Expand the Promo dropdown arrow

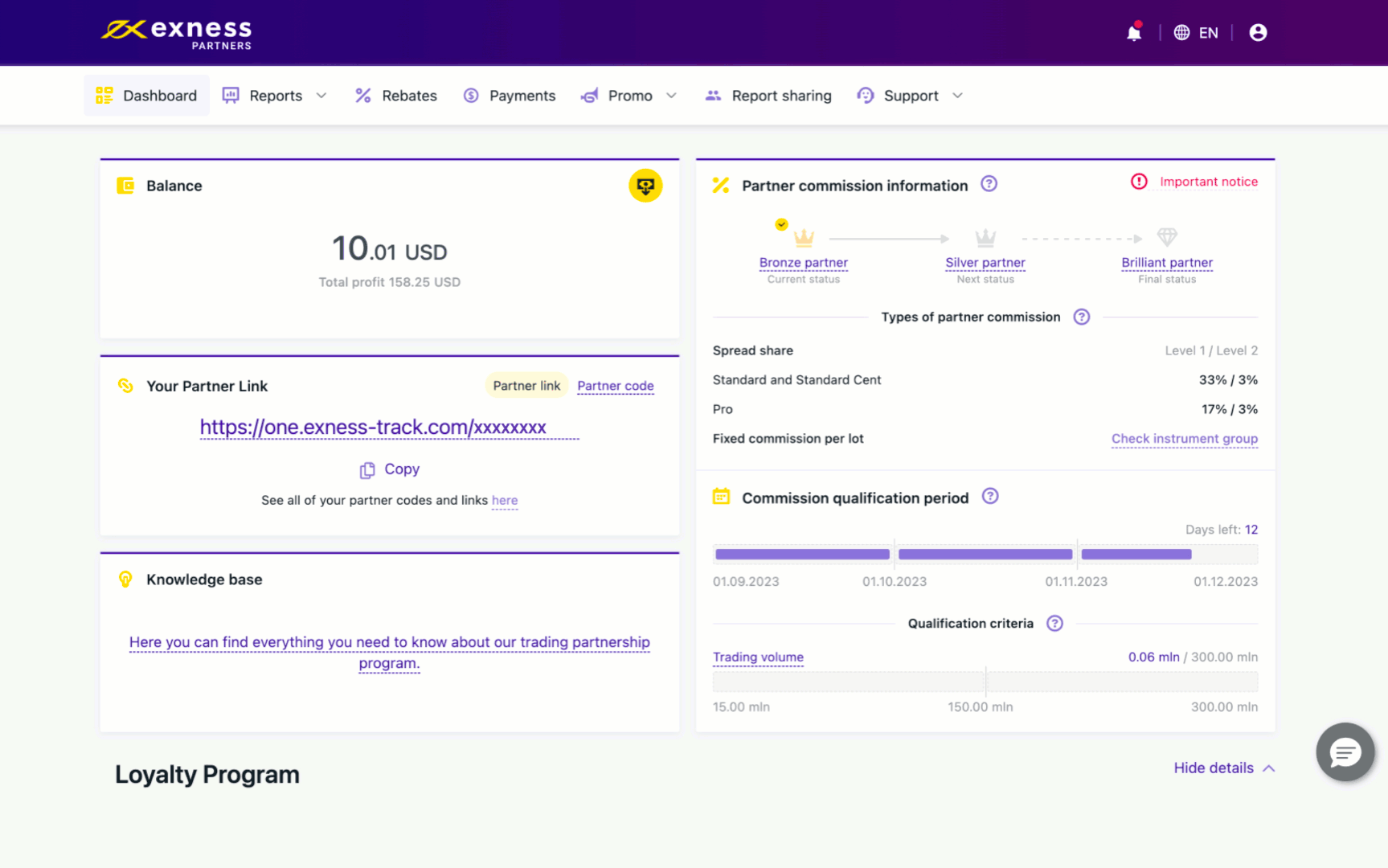pyautogui.click(x=671, y=96)
